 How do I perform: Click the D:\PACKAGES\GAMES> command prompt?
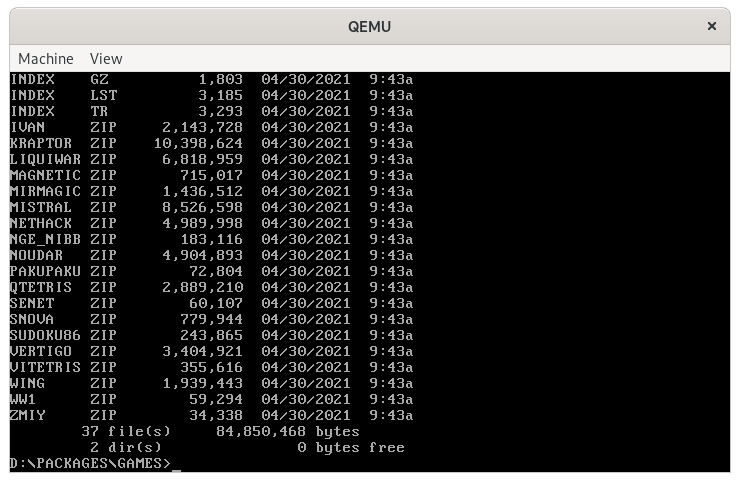91,464
